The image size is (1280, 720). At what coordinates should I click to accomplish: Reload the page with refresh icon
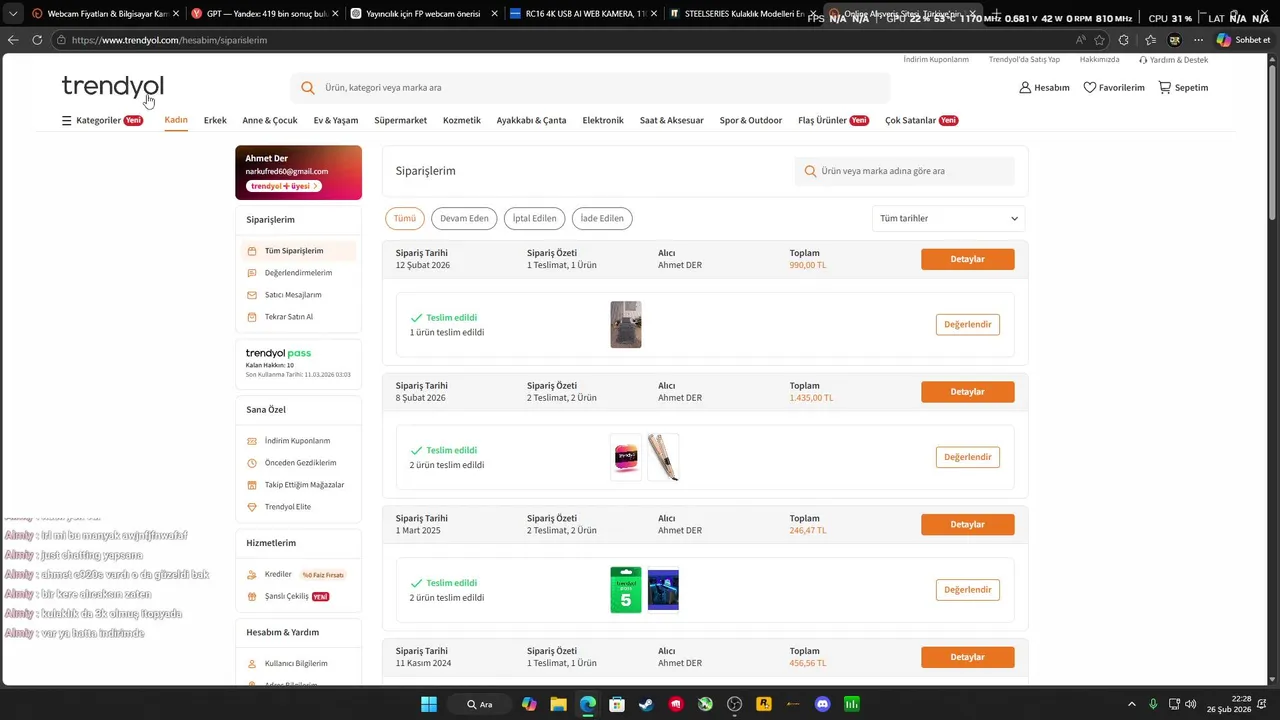[x=37, y=40]
